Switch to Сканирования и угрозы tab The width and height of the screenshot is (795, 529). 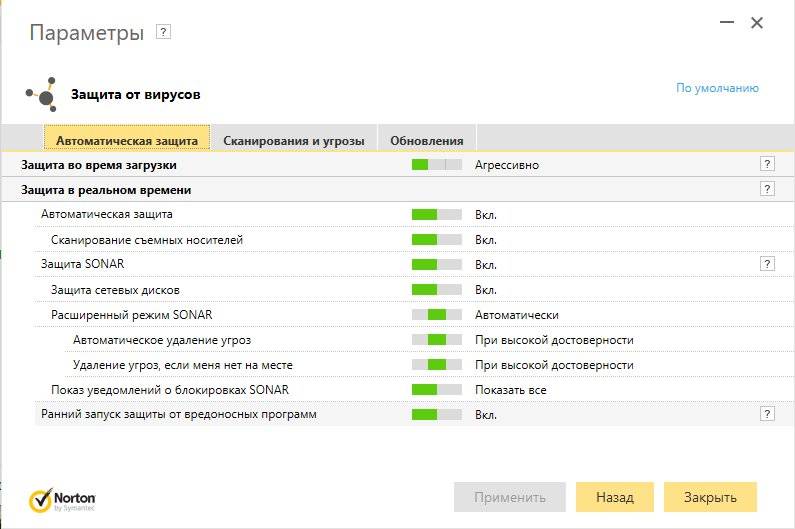click(294, 138)
